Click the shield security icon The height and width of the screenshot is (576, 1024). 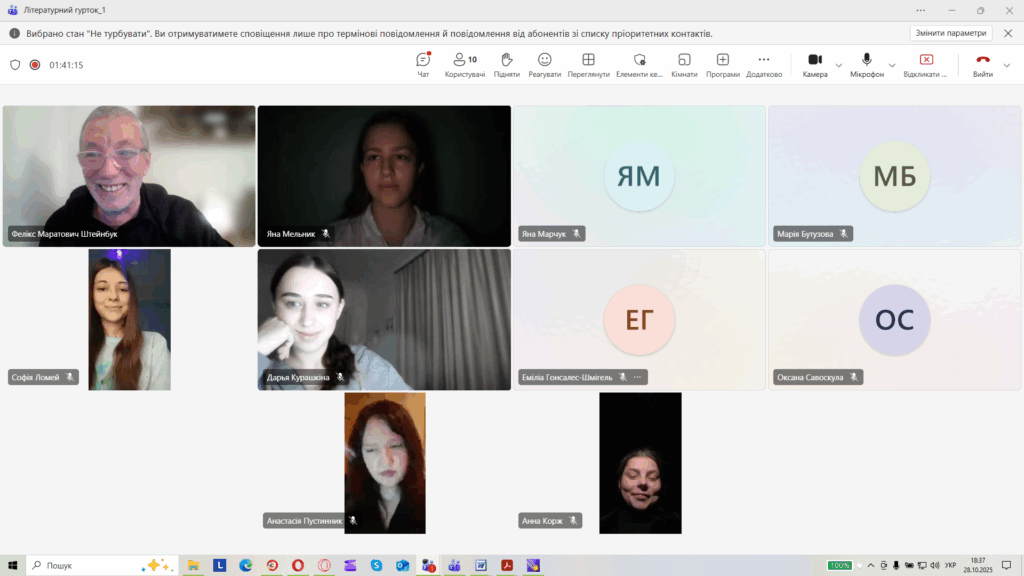point(15,65)
